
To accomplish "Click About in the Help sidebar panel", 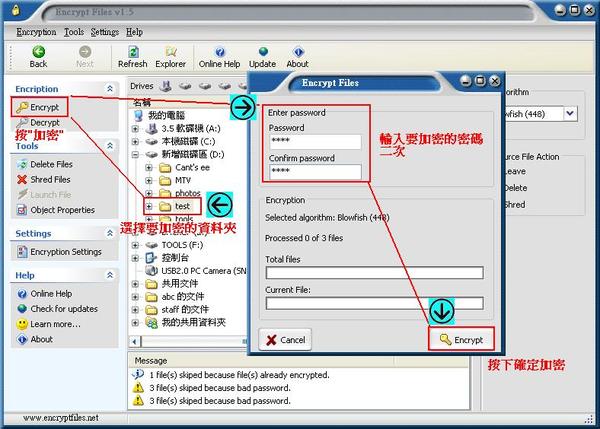I will pyautogui.click(x=35, y=339).
